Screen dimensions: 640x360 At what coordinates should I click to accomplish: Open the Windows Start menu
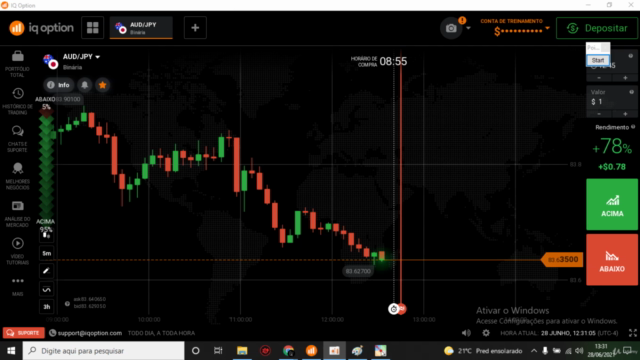click(11, 351)
